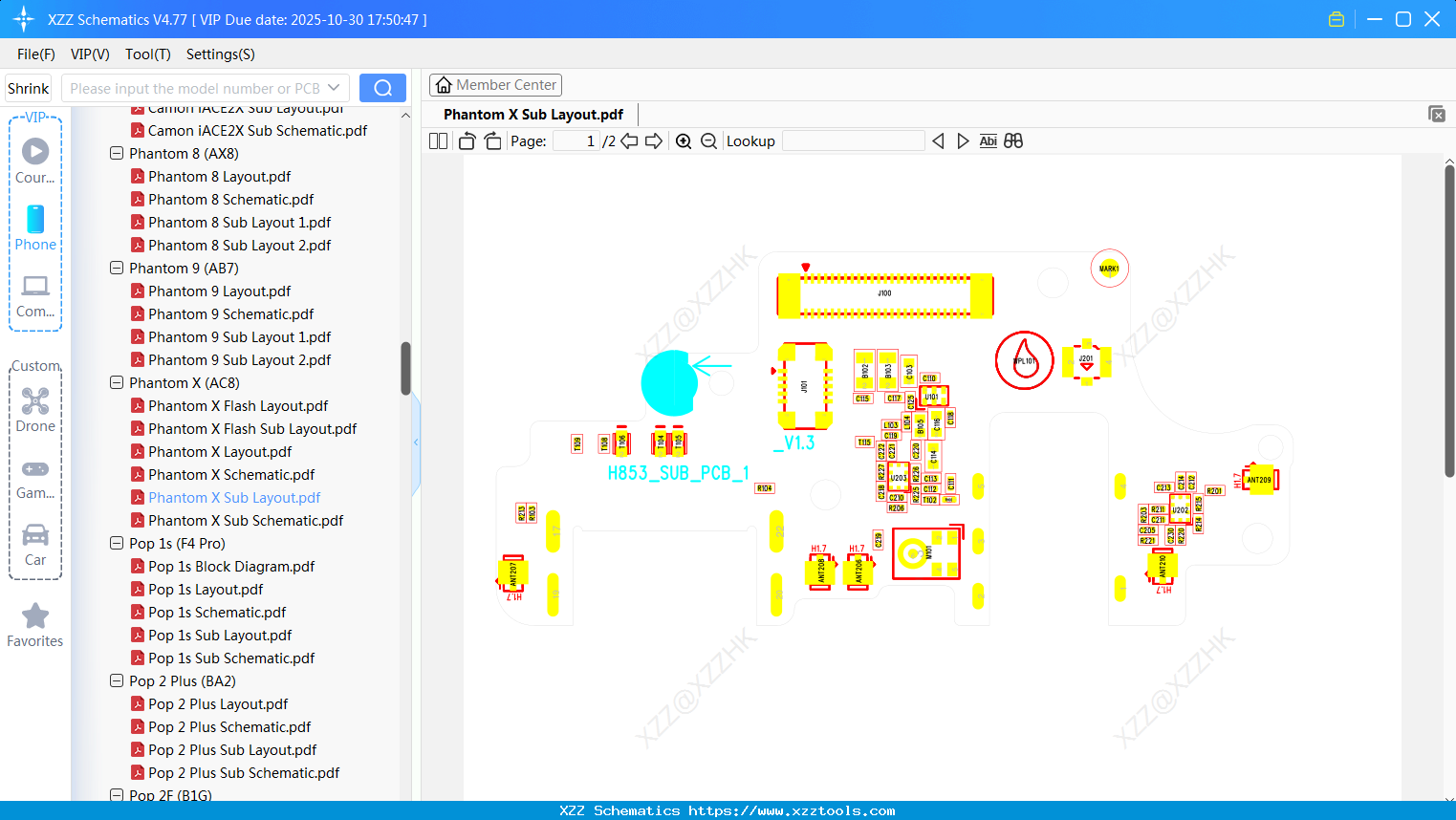Open the Game console category

(x=35, y=478)
